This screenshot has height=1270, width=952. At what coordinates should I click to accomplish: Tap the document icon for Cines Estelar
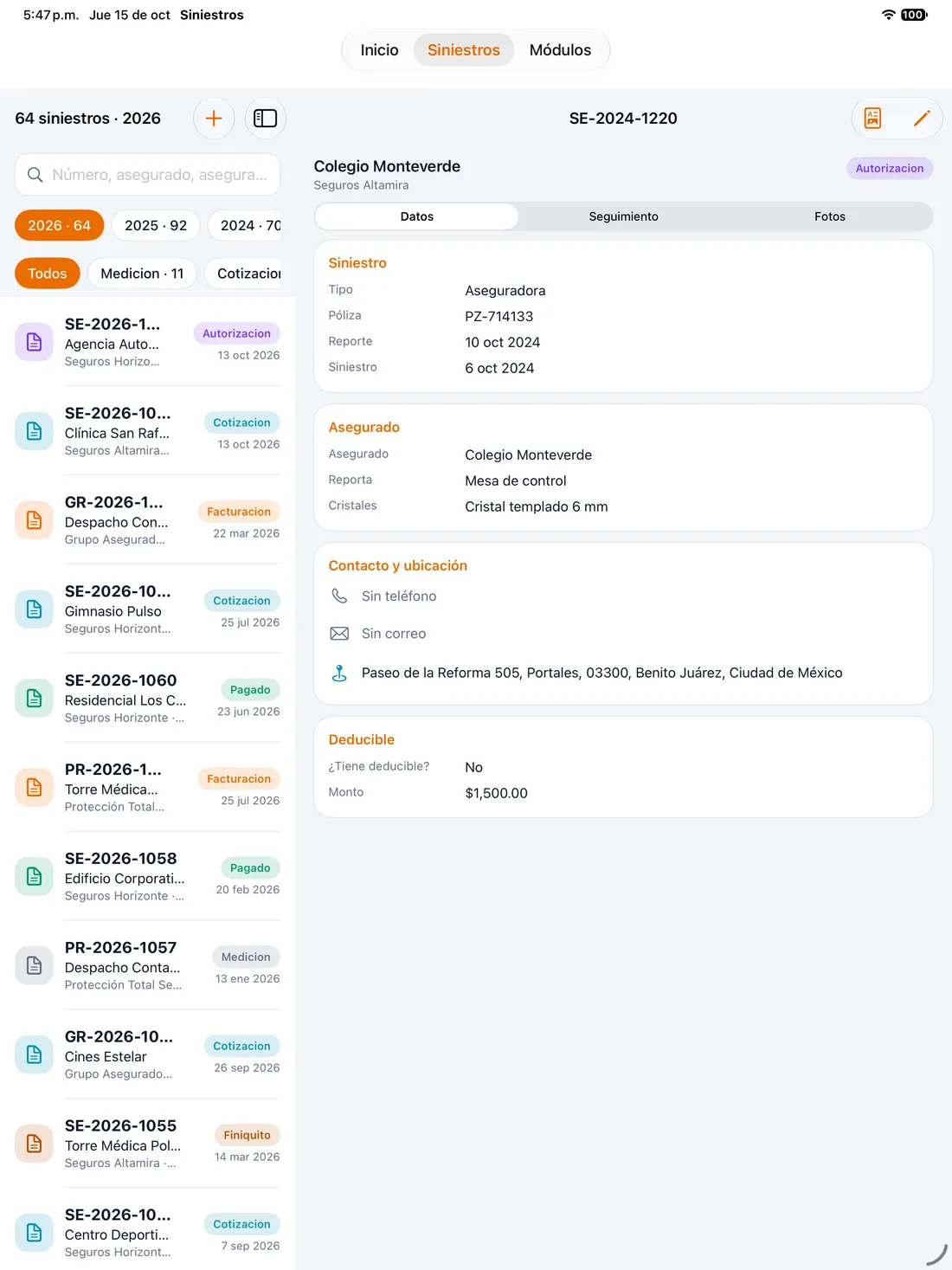tap(35, 1055)
